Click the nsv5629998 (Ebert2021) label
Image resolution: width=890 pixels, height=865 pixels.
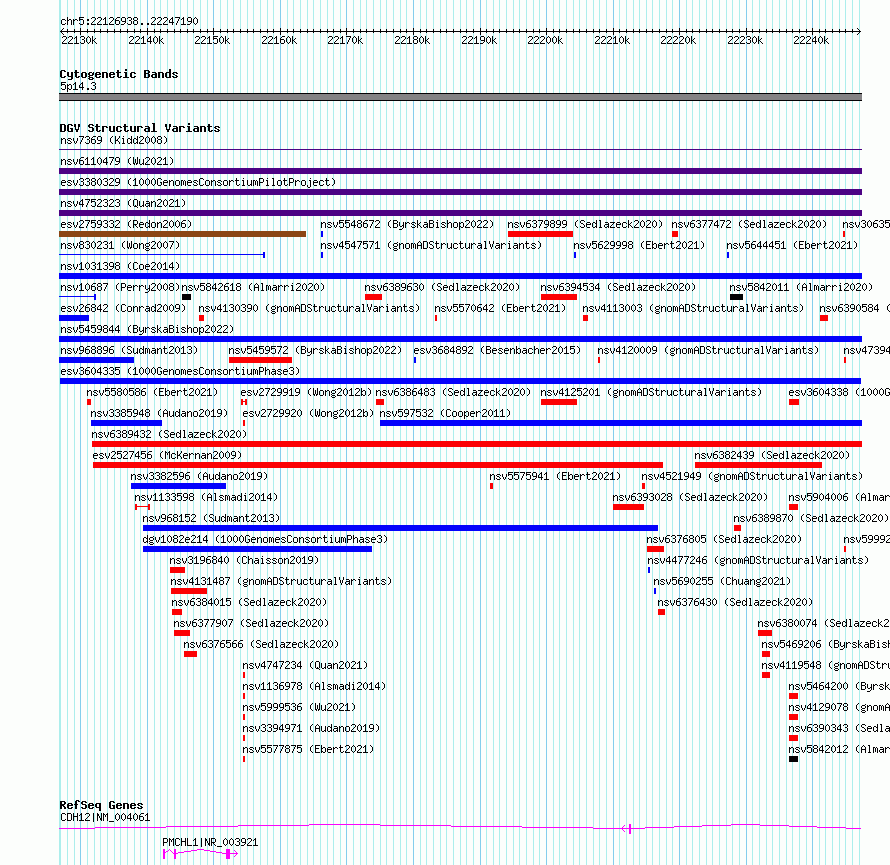click(639, 245)
